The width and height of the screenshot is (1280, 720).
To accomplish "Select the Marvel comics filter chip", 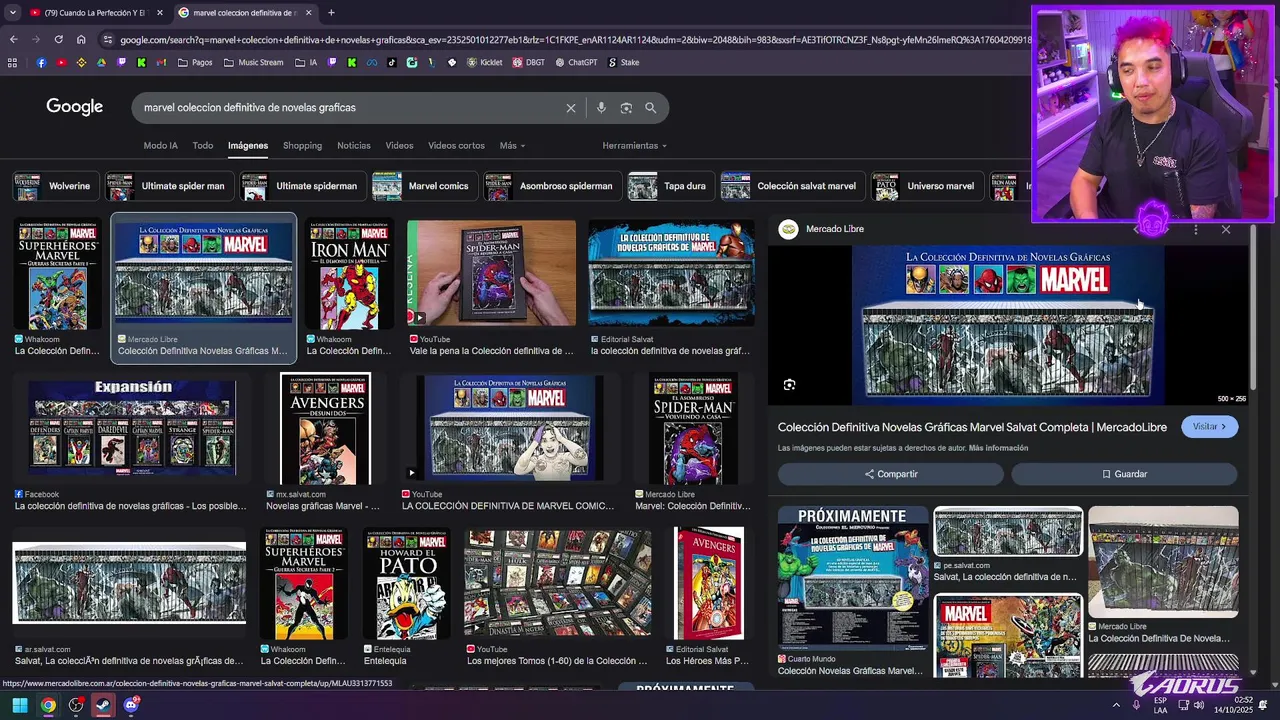I will coord(423,186).
